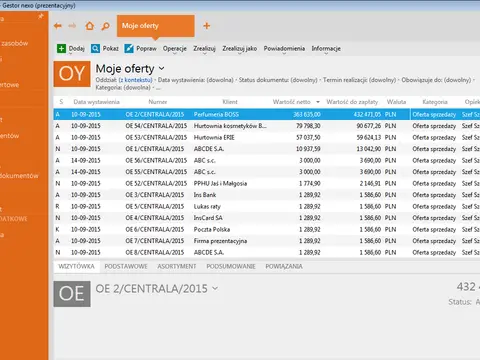Toggle the sidebar pin icon
Image resolution: width=480 pixels, height=360 pixels.
(x=41, y=16)
